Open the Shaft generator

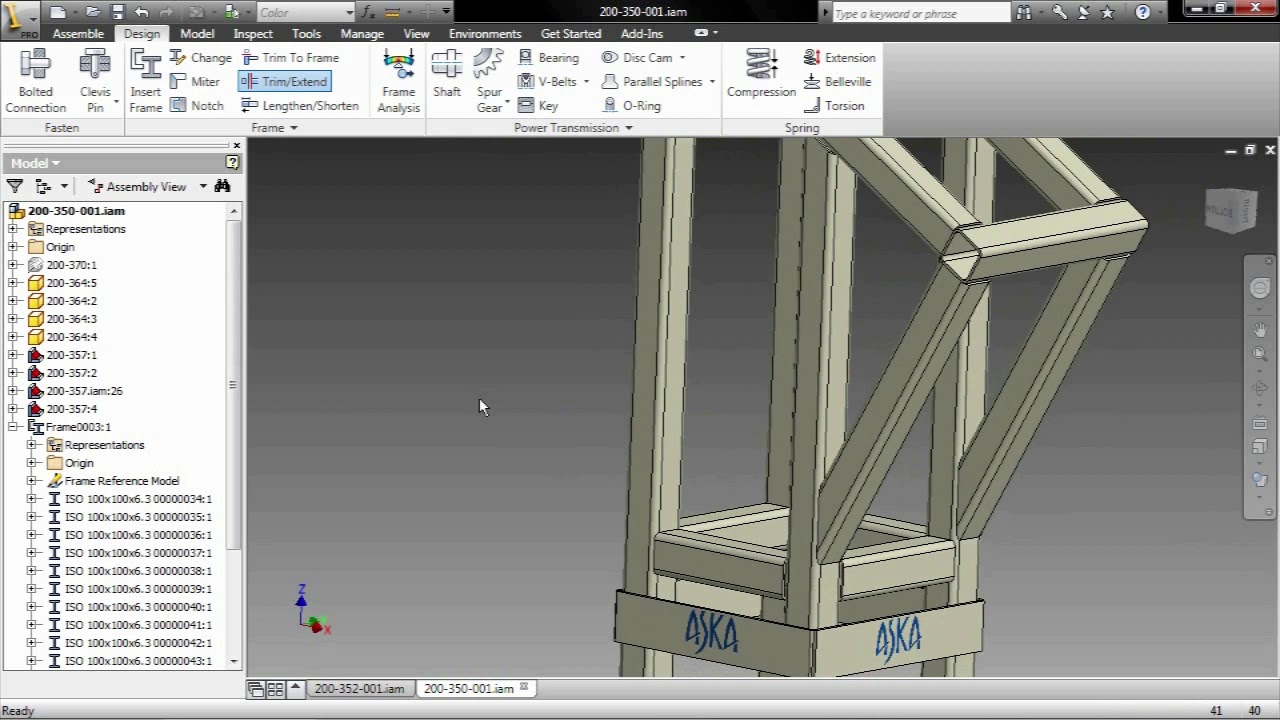point(446,75)
